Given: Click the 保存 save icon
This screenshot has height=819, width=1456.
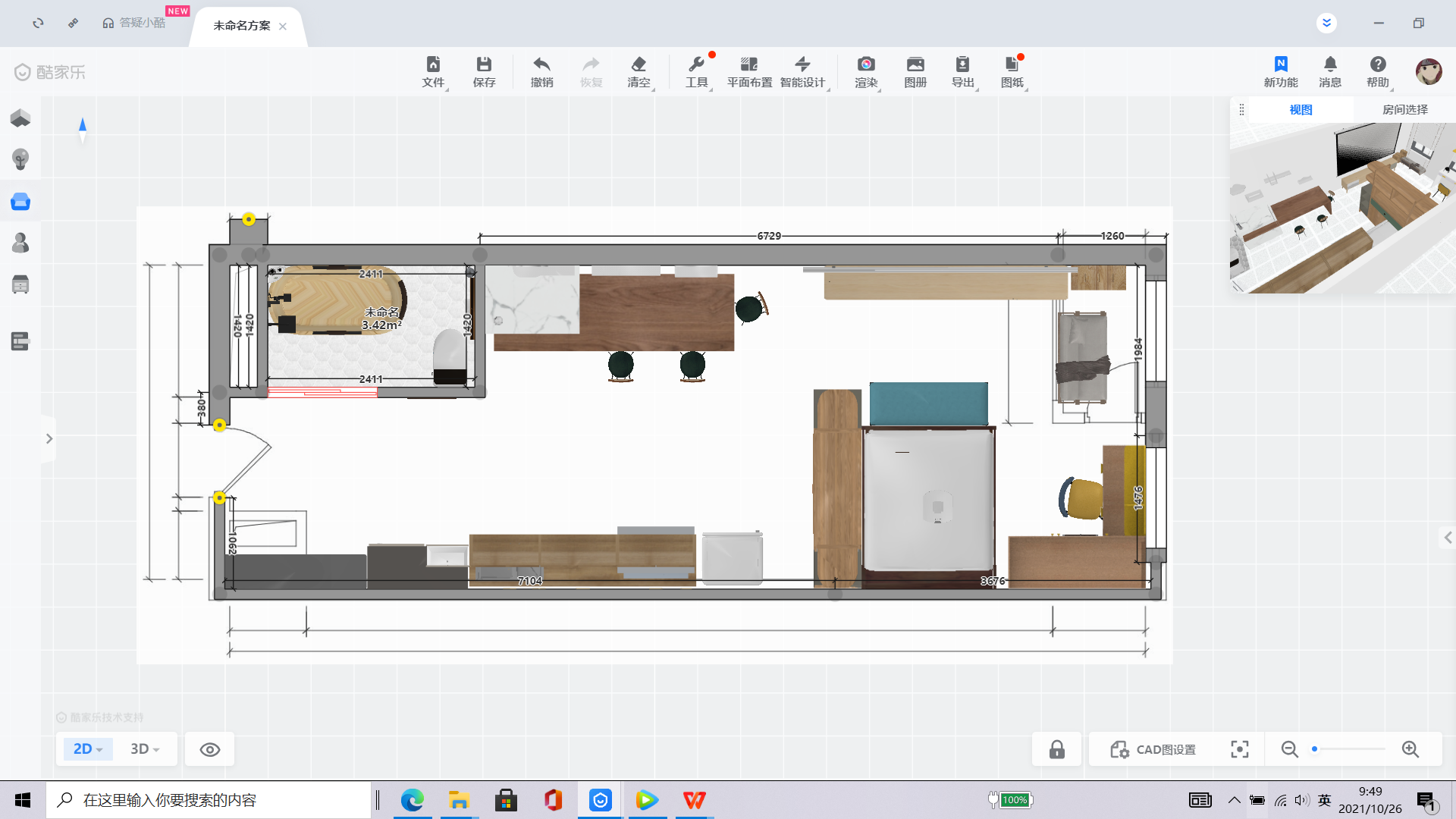Looking at the screenshot, I should coord(484,72).
